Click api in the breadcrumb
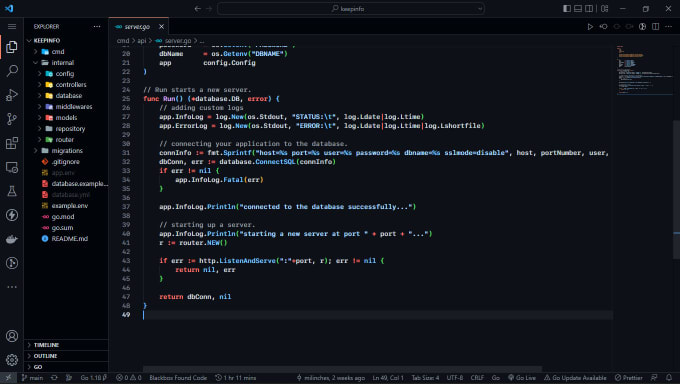 click(x=142, y=41)
